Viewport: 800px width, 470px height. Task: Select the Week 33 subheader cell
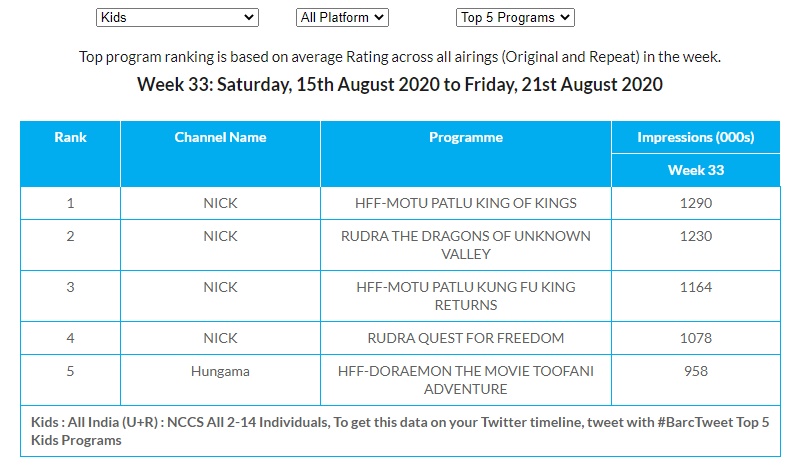pyautogui.click(x=696, y=170)
